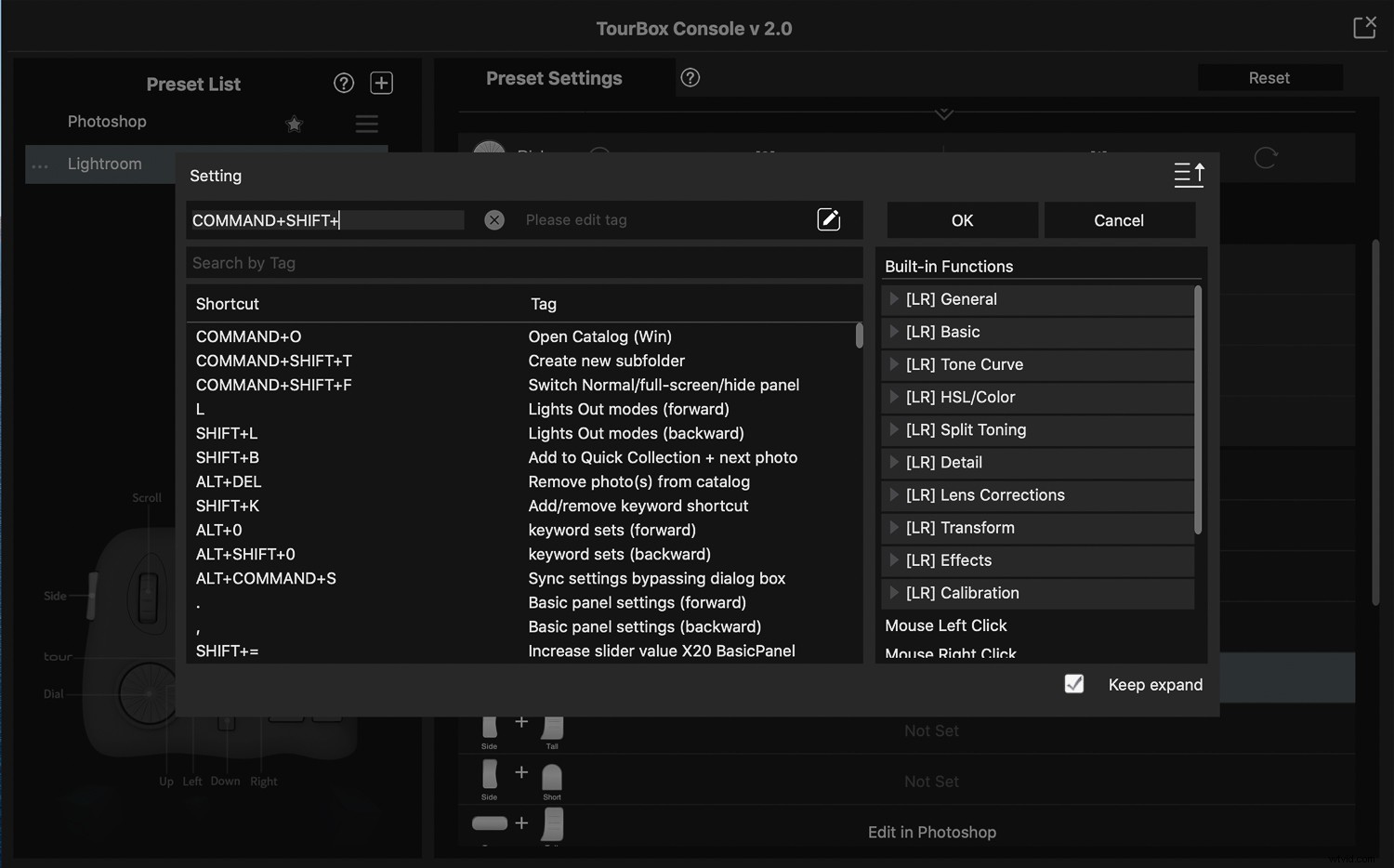
Task: Click the circular reset arrow icon near Reset
Action: click(x=1266, y=158)
